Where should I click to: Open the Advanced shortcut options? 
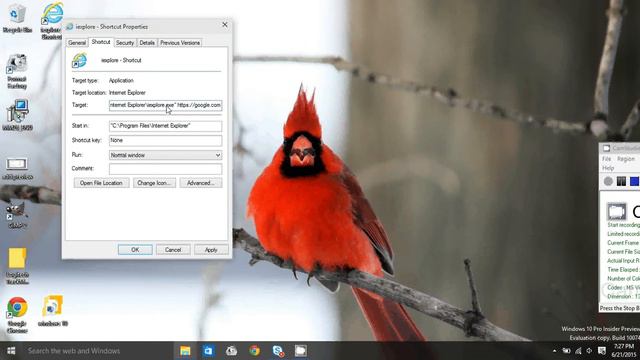201,183
